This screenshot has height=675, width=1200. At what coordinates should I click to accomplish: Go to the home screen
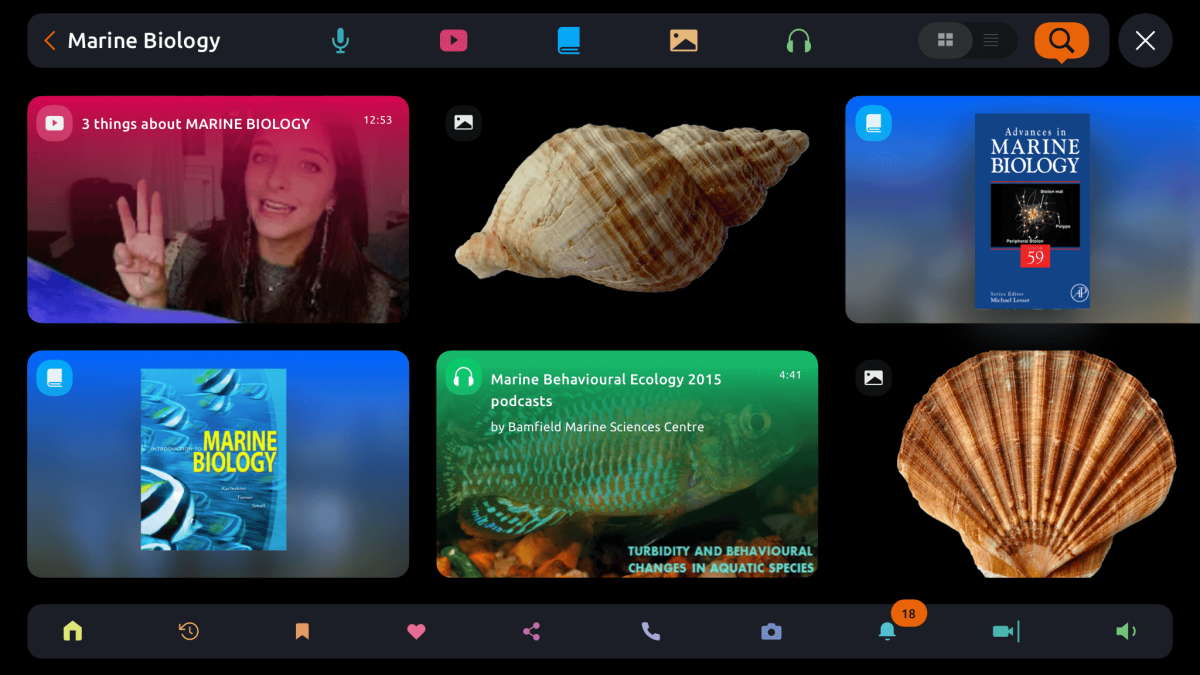(x=71, y=631)
